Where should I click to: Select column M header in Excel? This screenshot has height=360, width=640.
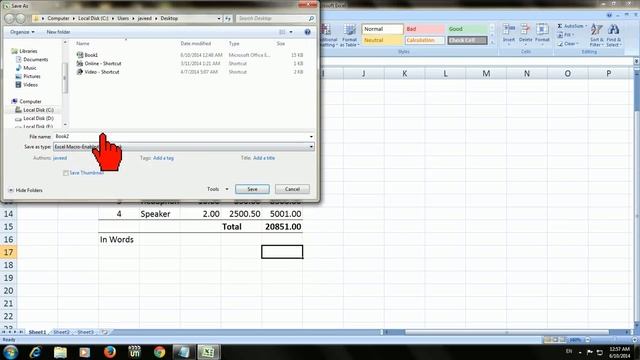coord(486,73)
